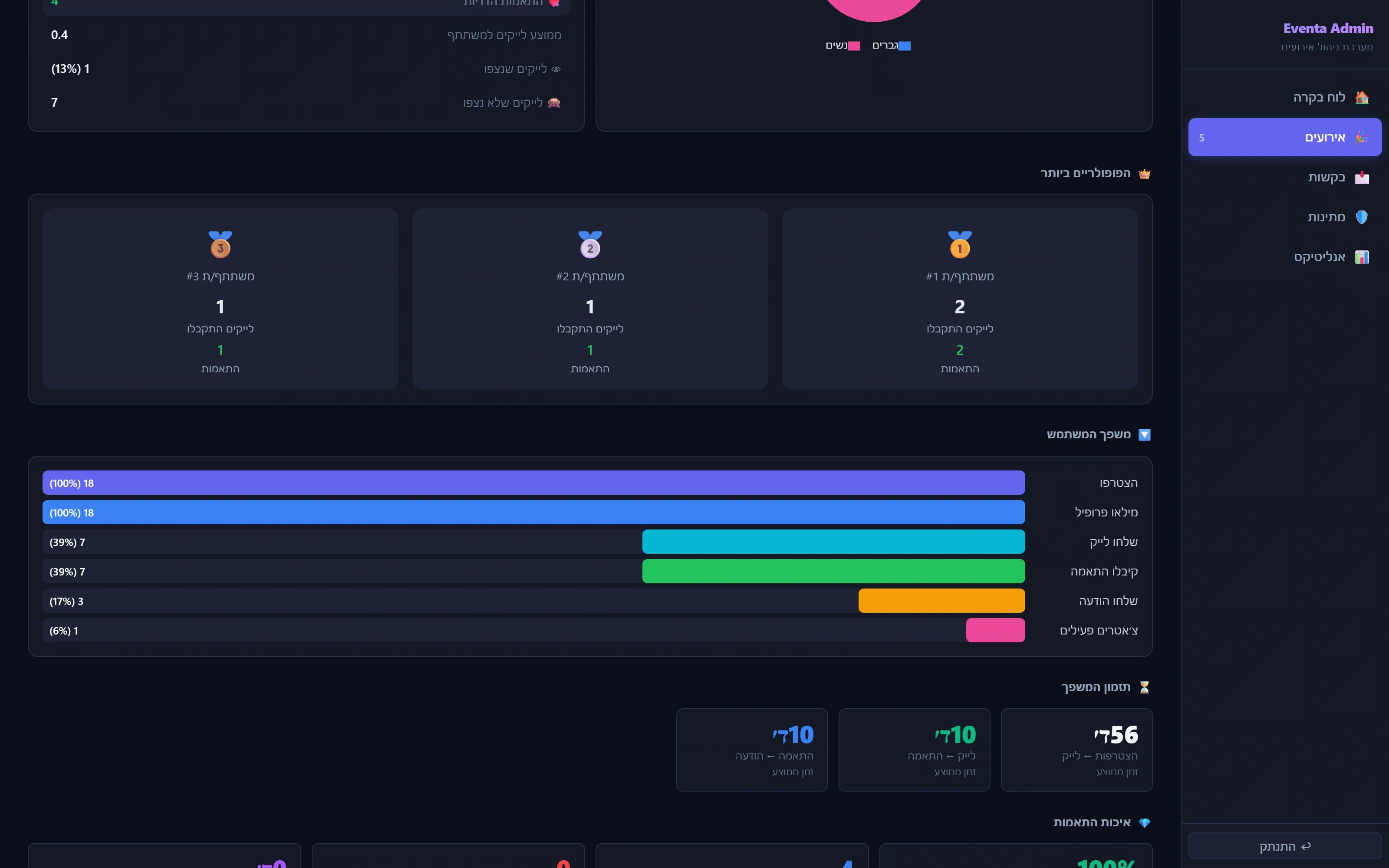Click the monkey icon next to לייקים שלא נצפו
The height and width of the screenshot is (868, 1389).
[x=554, y=103]
